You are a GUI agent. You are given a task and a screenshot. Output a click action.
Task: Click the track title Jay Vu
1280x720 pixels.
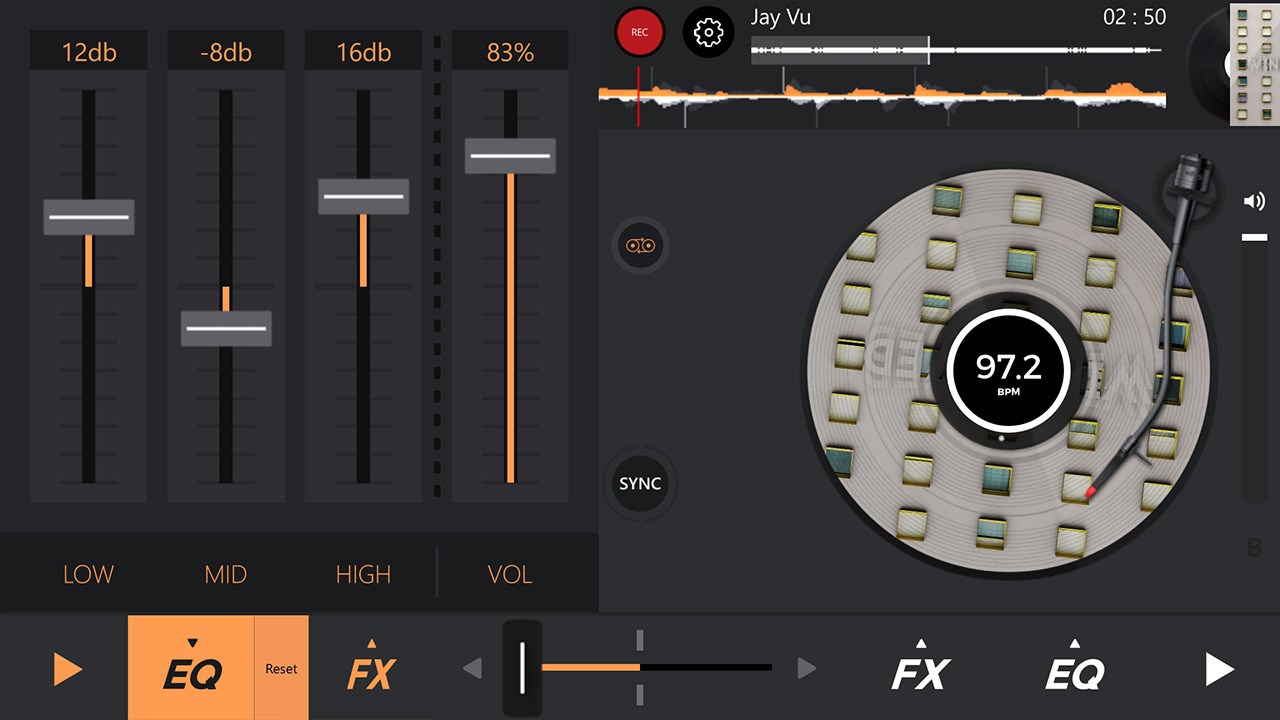coord(780,17)
